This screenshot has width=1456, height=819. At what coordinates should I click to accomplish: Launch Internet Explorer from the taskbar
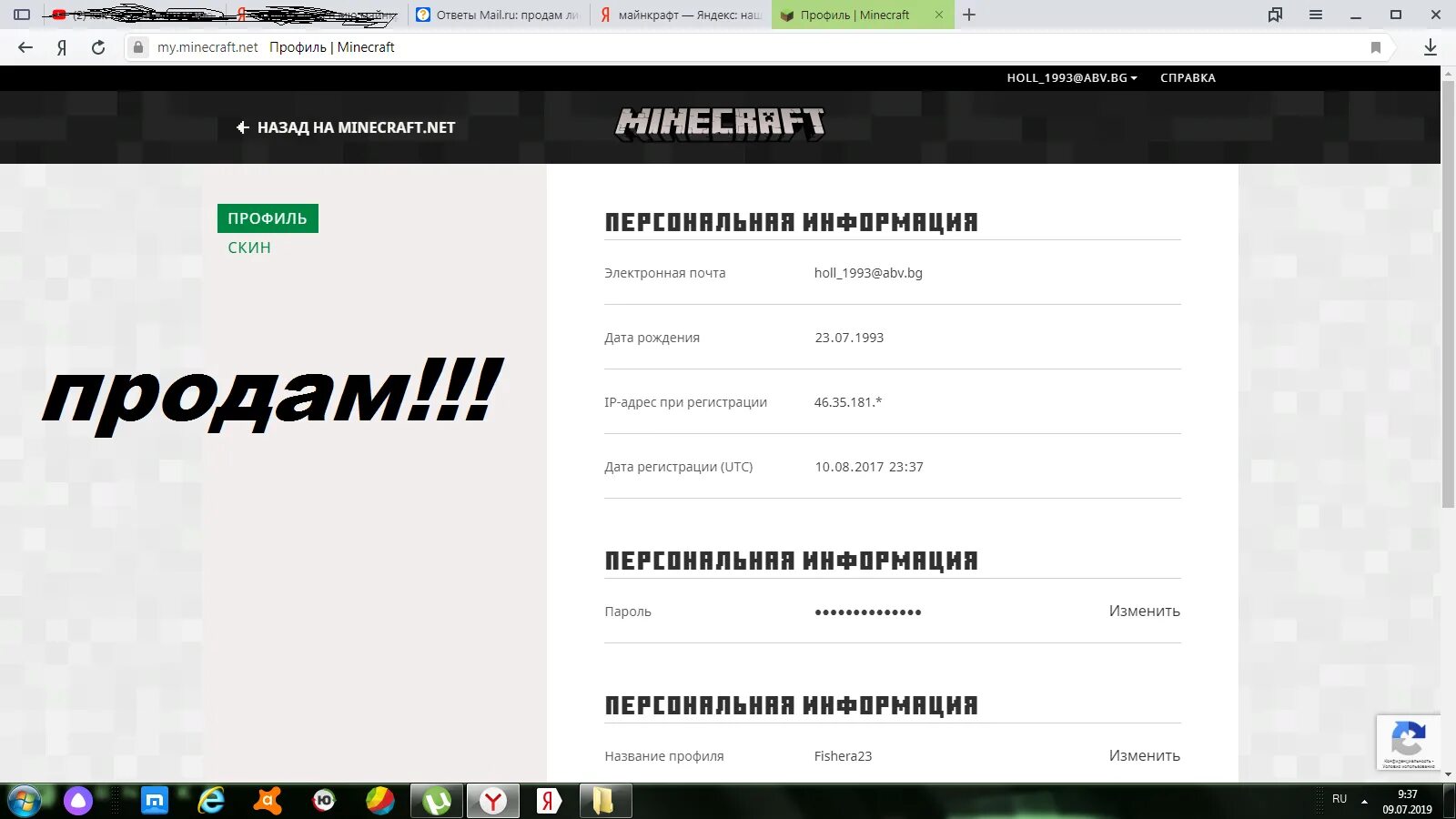211,801
